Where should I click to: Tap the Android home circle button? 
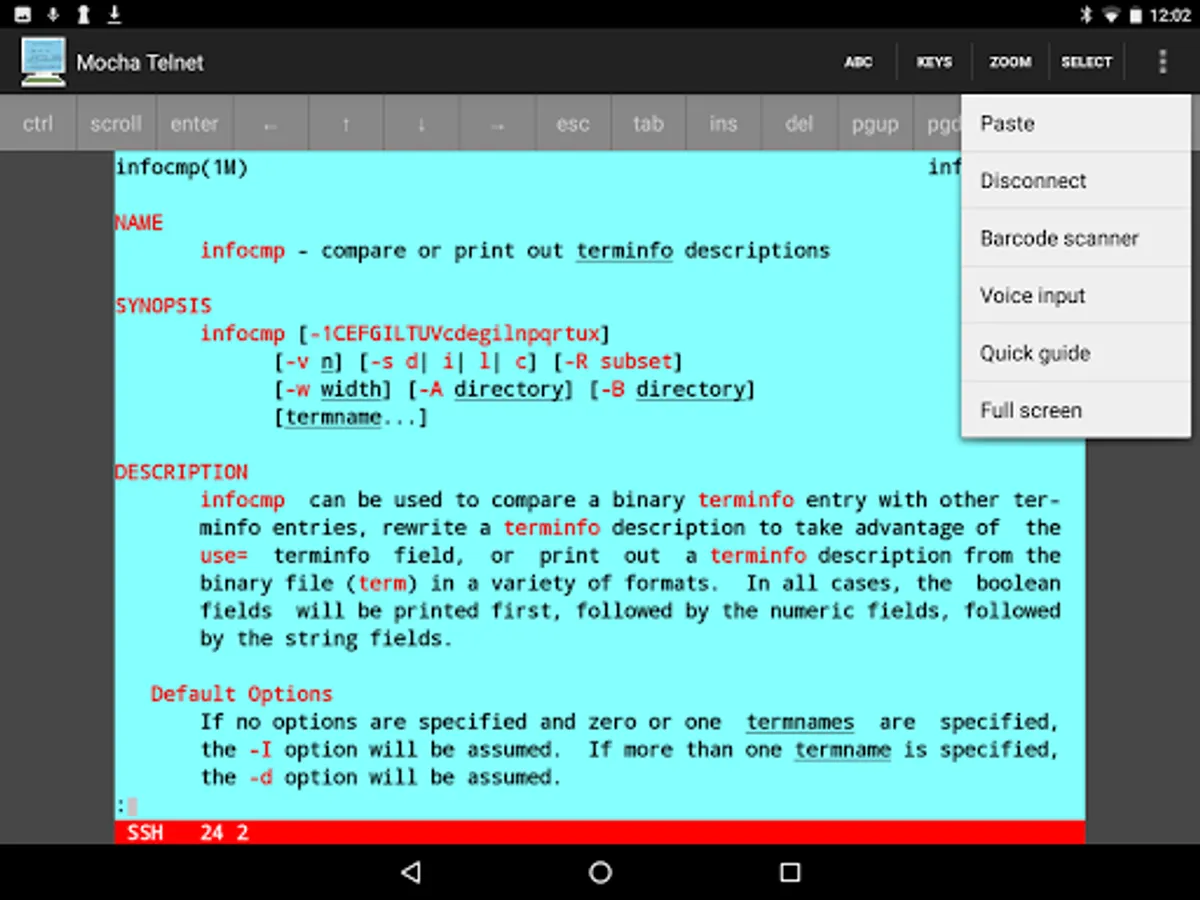pos(600,872)
